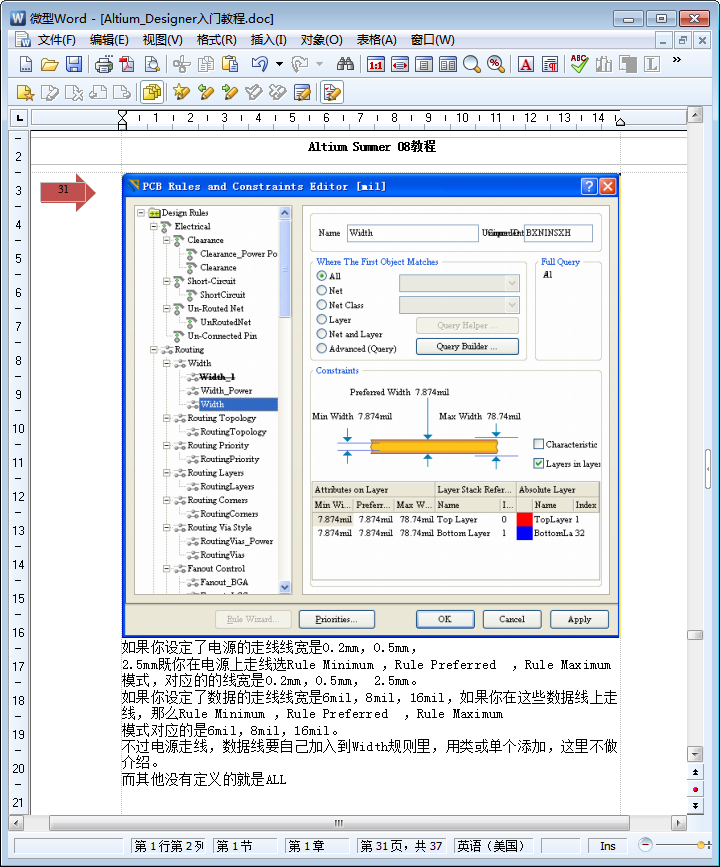720x867 pixels.
Task: Click the tab alignment selector by the ruler
Action: point(20,118)
